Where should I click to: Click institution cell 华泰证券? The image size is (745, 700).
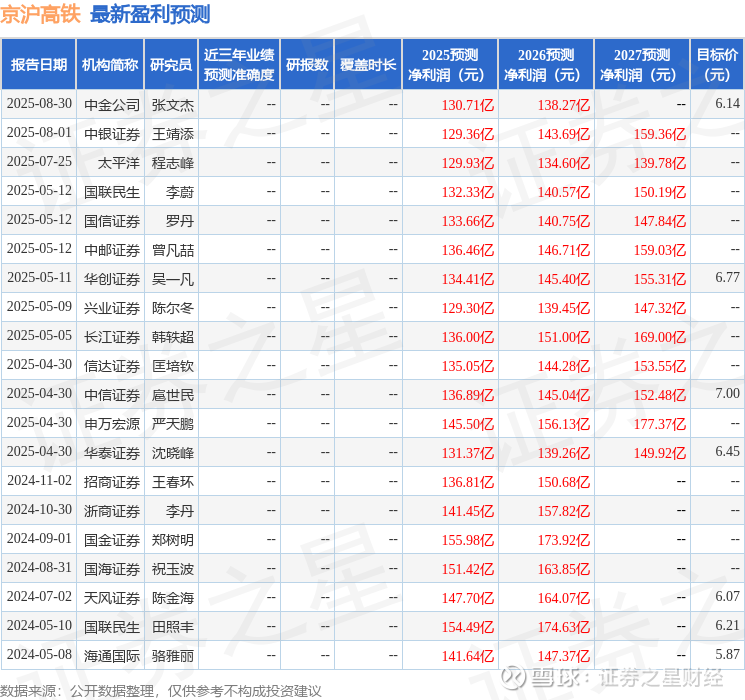tap(112, 453)
